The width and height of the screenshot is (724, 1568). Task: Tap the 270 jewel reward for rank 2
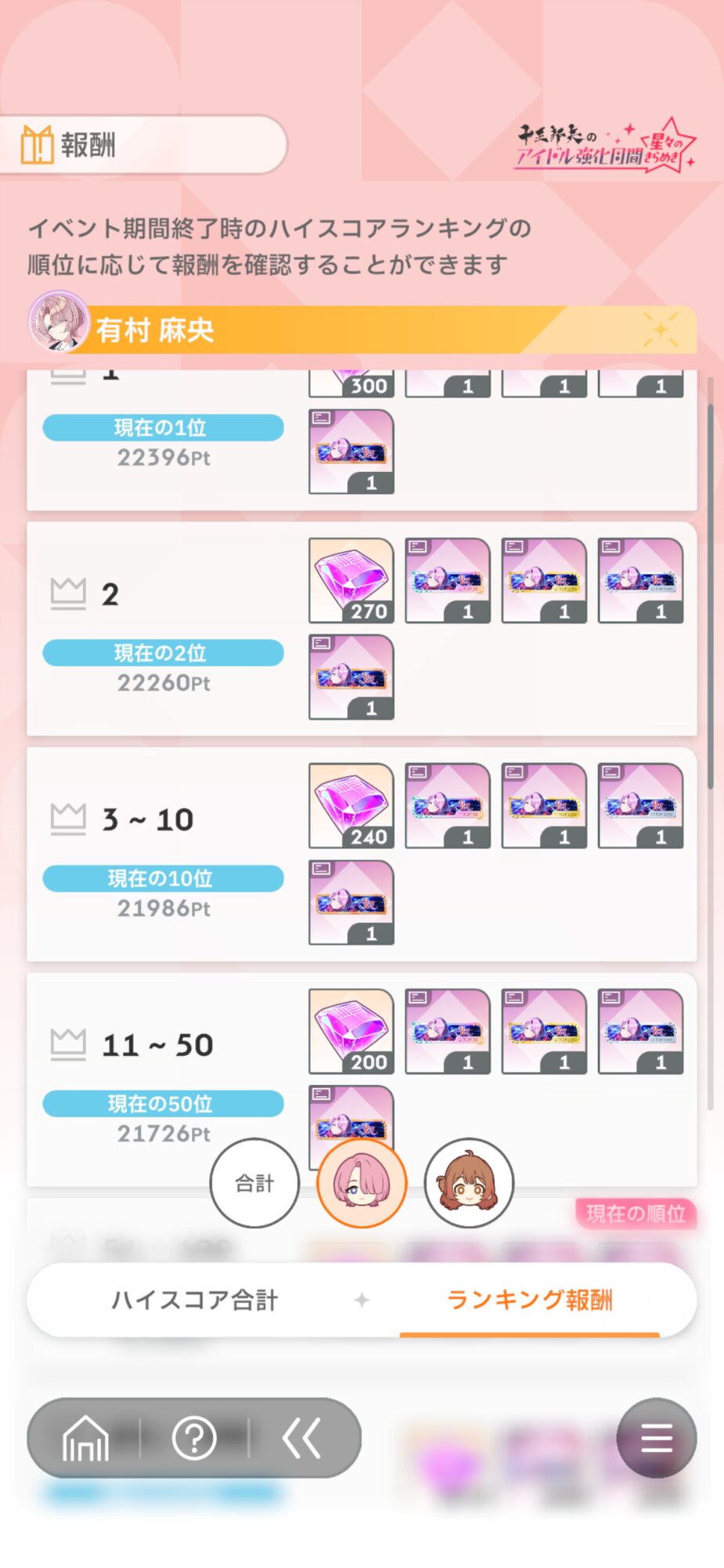tap(351, 580)
